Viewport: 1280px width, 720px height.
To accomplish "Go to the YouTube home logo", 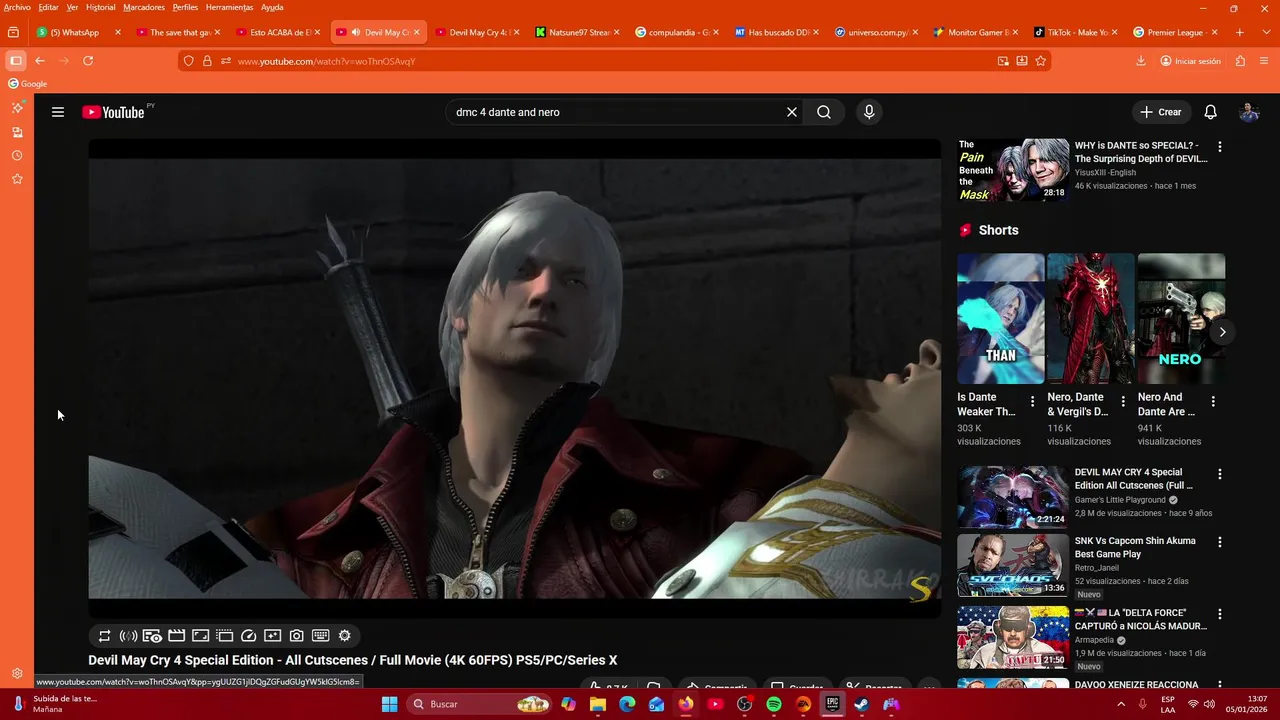I will click(113, 112).
